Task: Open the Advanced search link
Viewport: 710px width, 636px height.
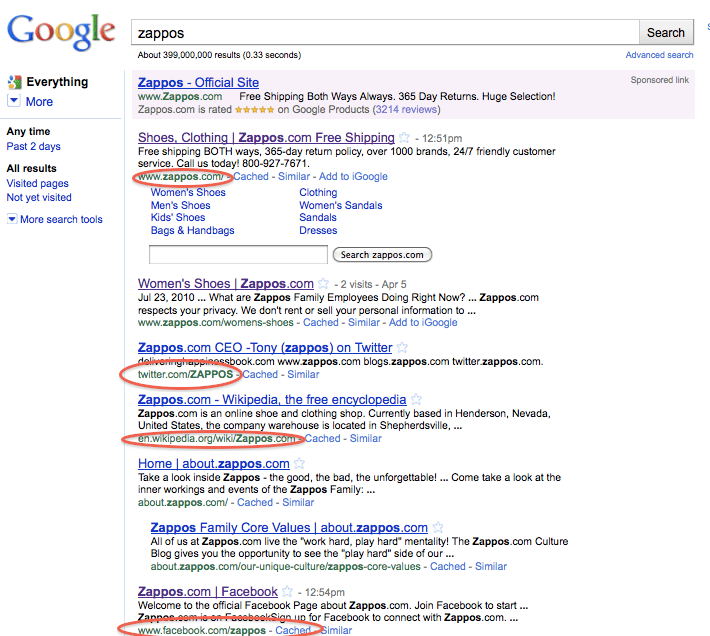Action: [659, 55]
